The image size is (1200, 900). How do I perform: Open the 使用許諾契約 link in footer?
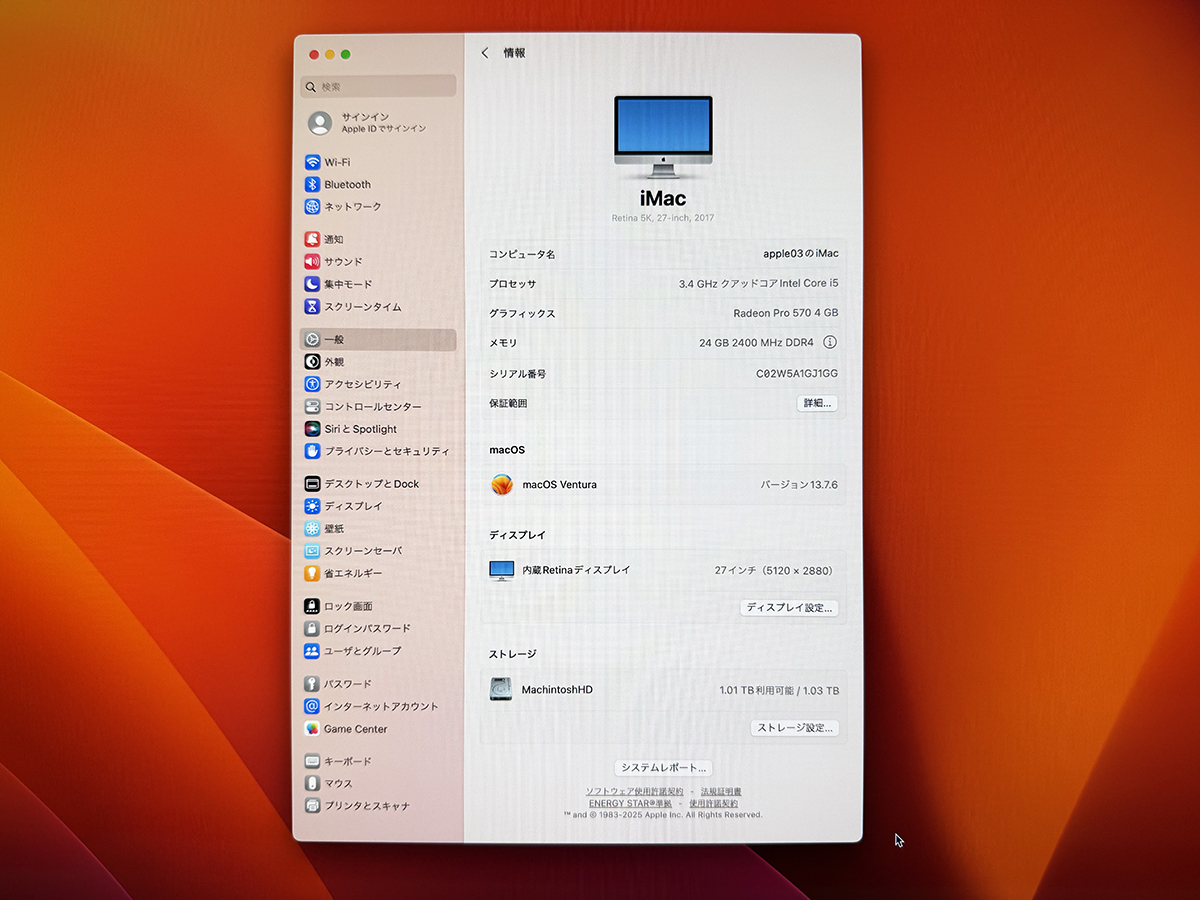pos(714,804)
